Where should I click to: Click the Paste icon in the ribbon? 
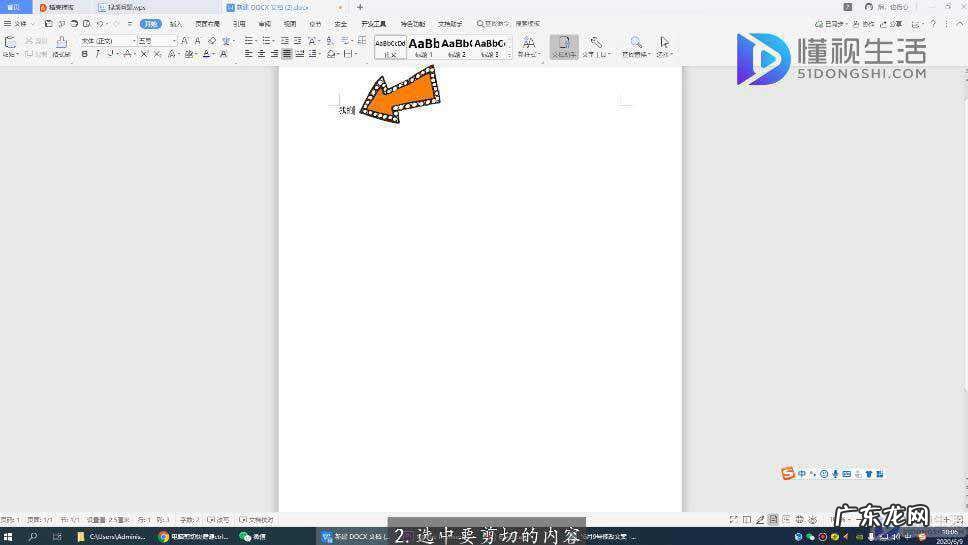coord(10,43)
